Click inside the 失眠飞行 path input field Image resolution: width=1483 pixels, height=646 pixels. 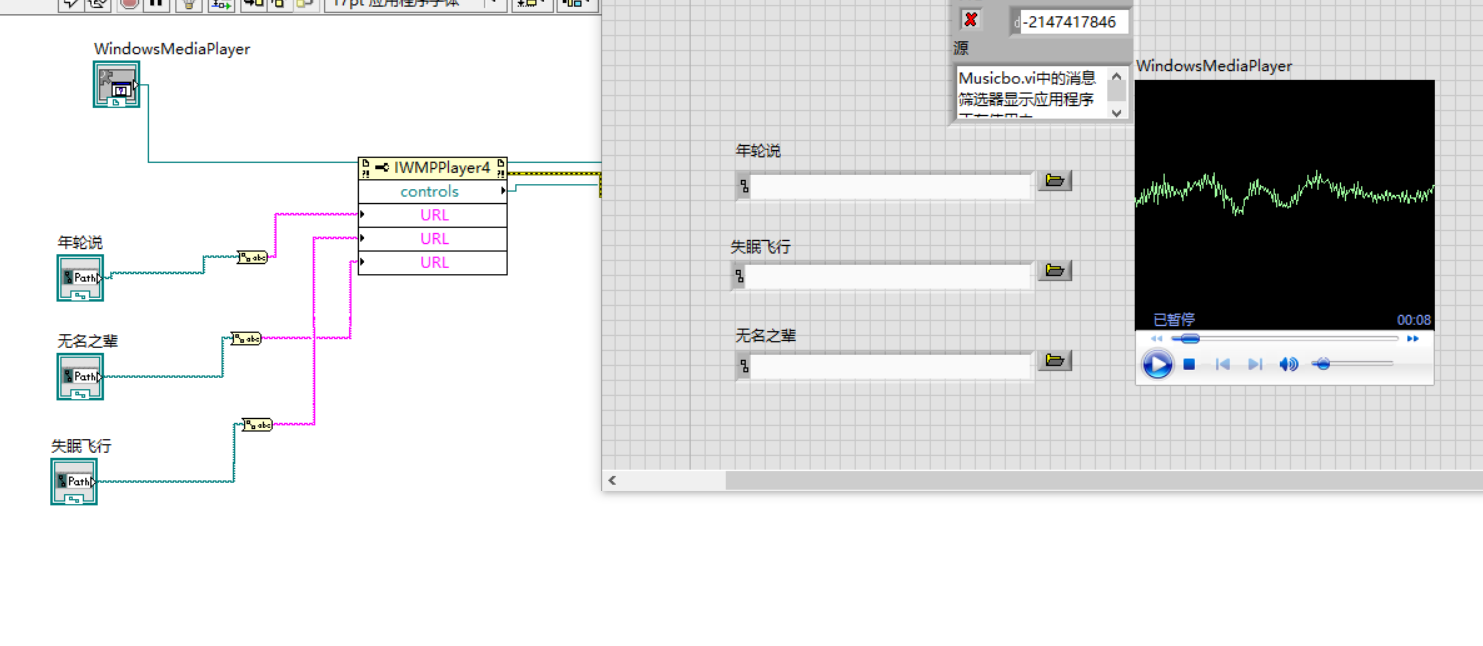(890, 277)
